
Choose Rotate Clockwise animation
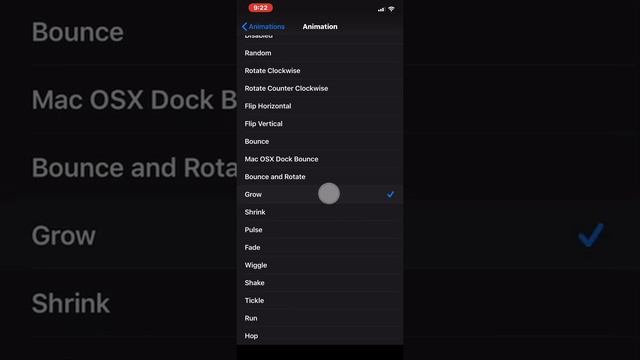point(320,71)
